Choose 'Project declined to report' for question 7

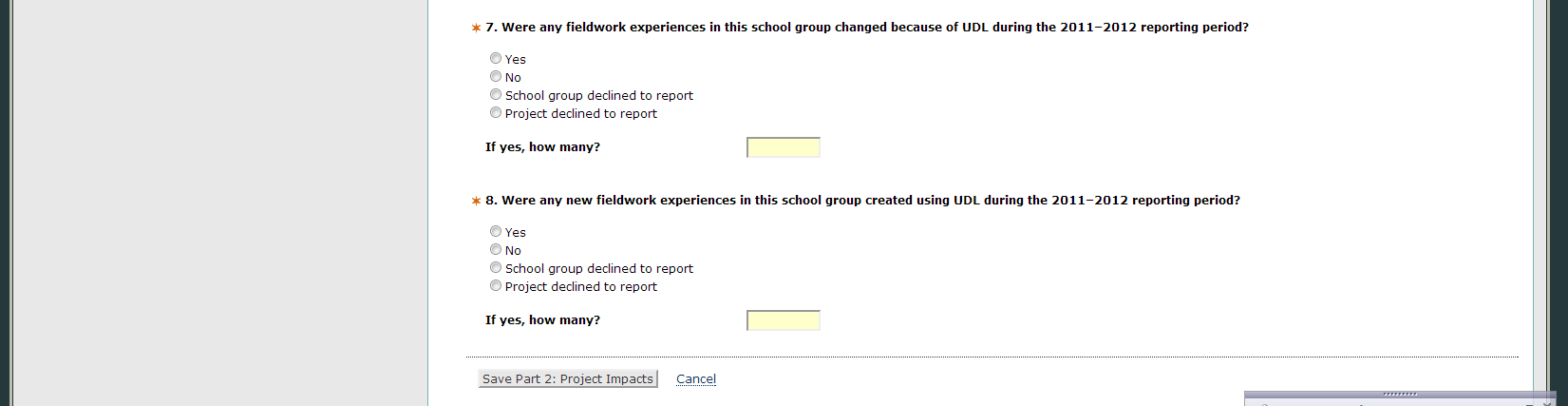(496, 113)
